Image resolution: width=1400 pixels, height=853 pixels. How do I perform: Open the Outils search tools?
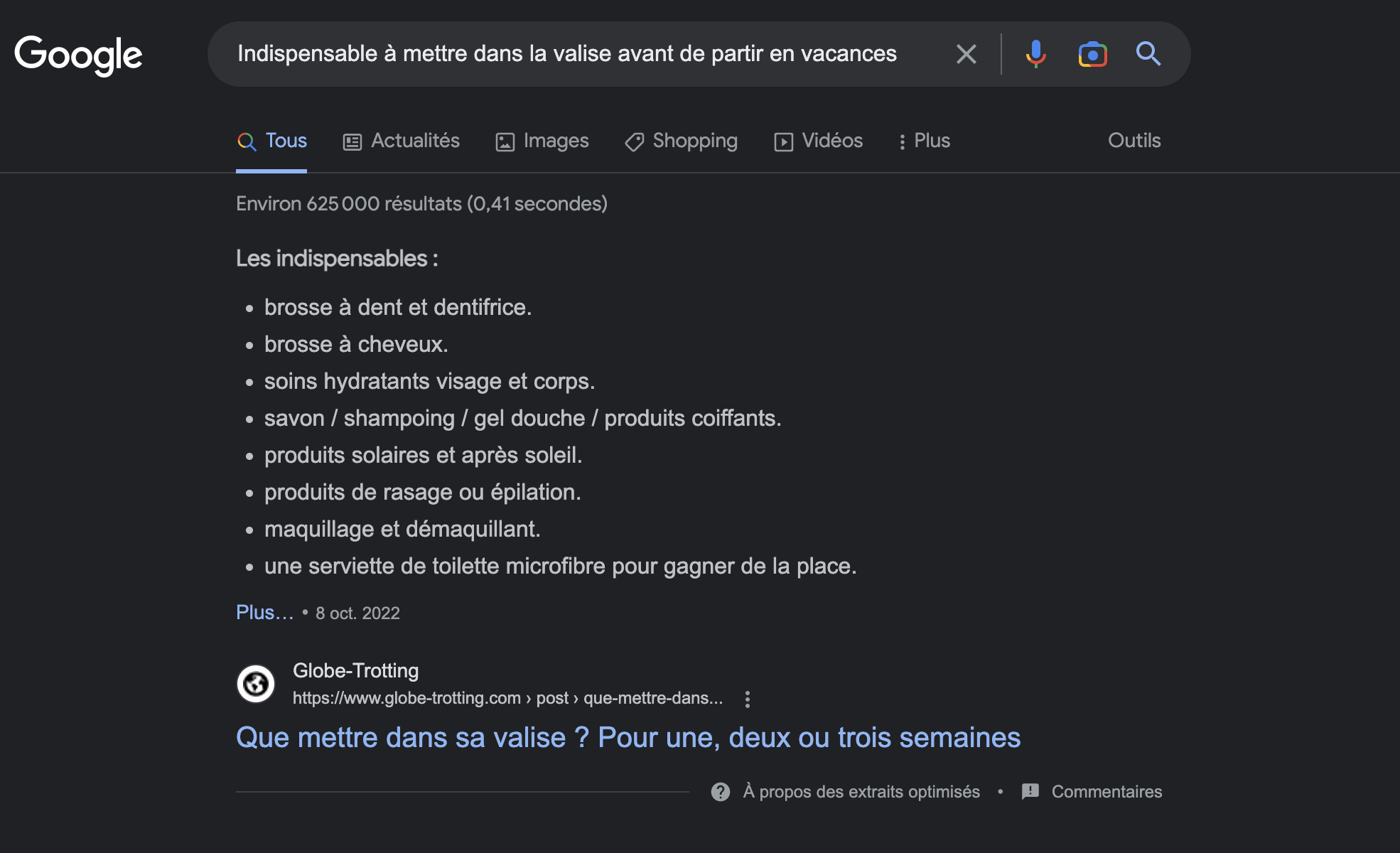coord(1134,141)
